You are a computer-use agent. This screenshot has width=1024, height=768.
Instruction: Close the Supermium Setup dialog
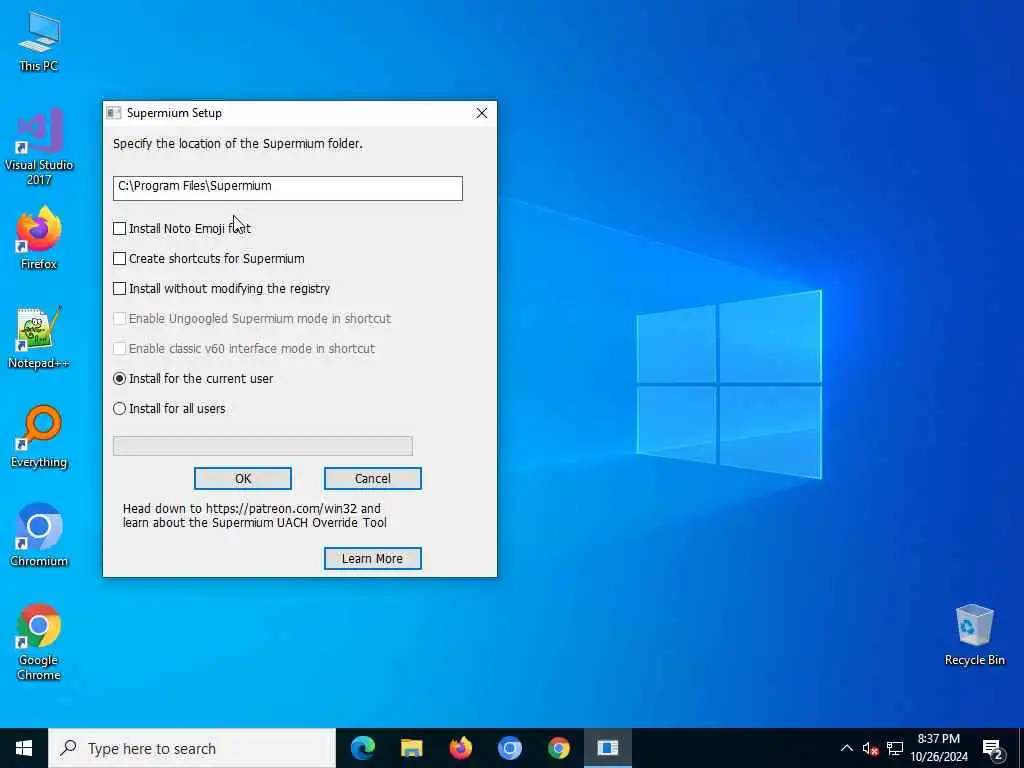pos(482,113)
